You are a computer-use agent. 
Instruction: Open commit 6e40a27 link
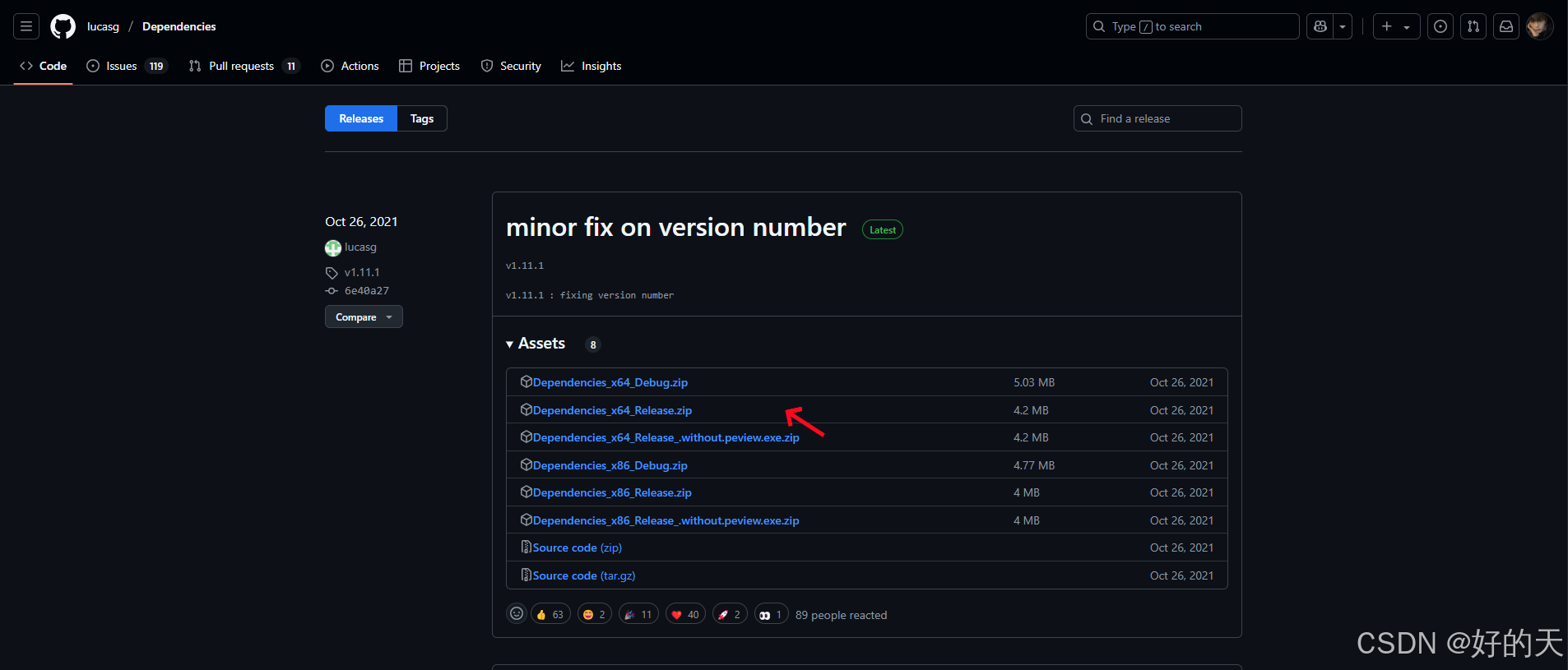click(367, 291)
